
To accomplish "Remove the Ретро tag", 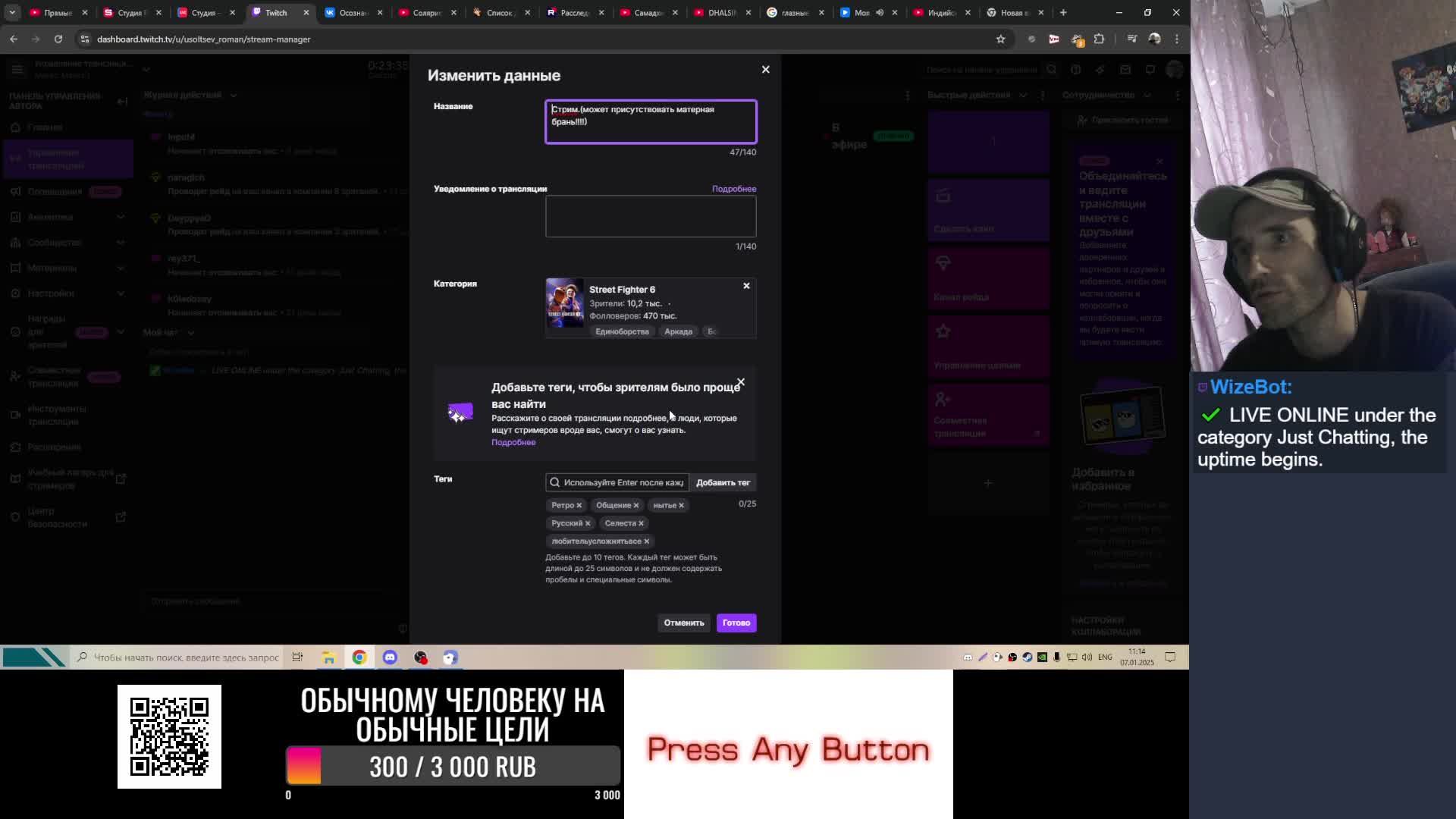I will click(579, 506).
